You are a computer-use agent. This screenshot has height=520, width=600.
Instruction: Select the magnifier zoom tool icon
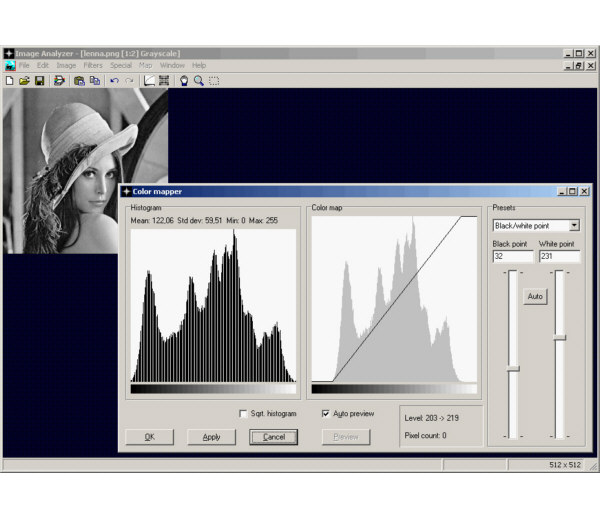click(199, 80)
